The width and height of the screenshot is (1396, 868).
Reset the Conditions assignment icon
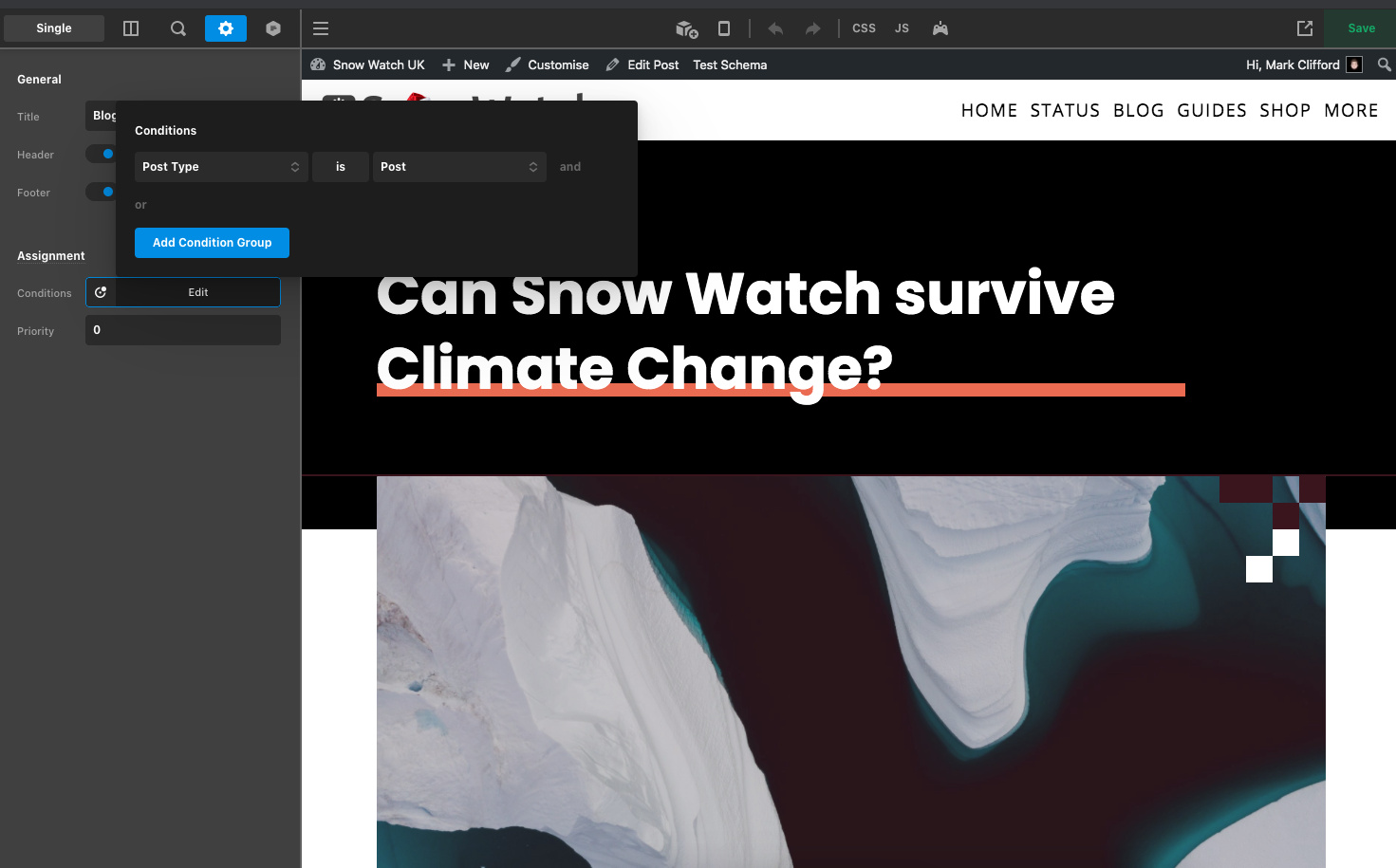tap(101, 292)
